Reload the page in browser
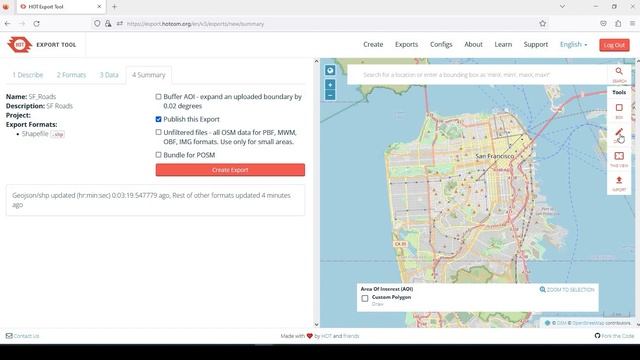 pyautogui.click(x=36, y=24)
